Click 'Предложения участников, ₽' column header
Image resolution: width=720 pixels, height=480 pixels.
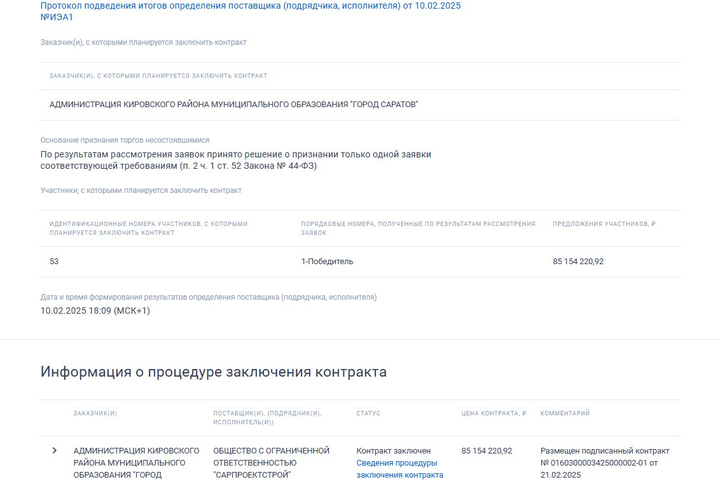coord(604,224)
